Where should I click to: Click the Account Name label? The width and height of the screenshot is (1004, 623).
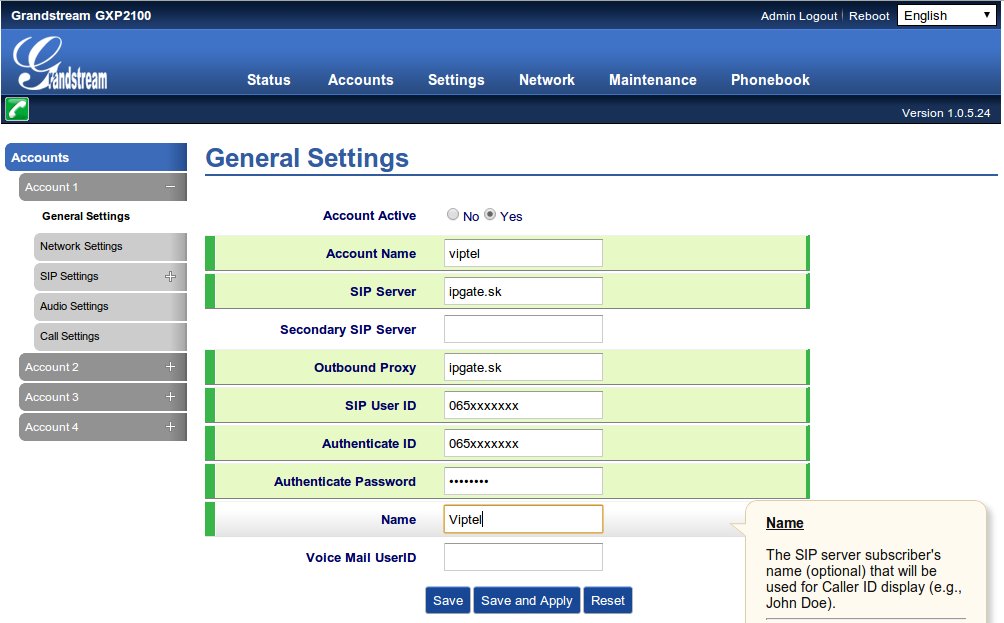click(371, 254)
